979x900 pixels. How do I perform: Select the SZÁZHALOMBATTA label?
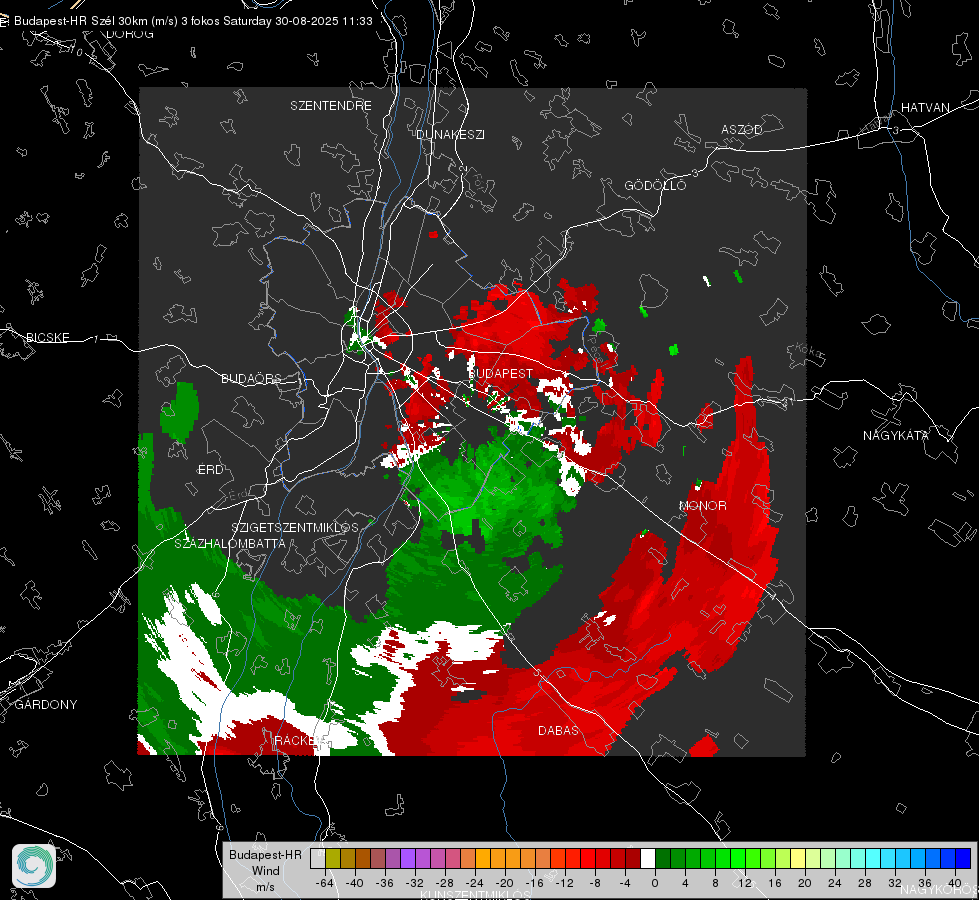click(x=230, y=543)
